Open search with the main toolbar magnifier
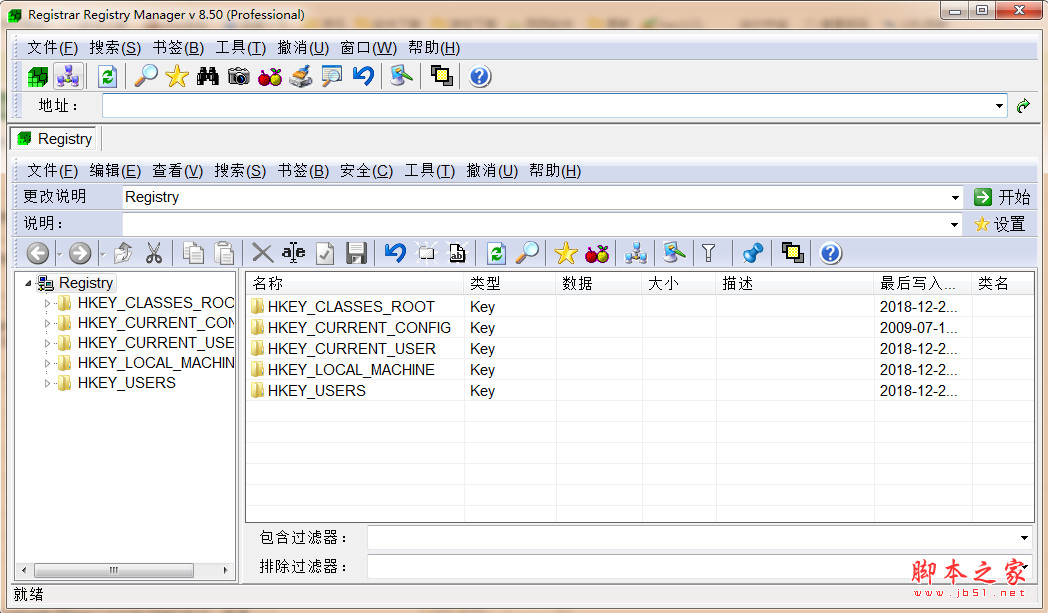Screen dimensions: 1048x613 pos(146,76)
